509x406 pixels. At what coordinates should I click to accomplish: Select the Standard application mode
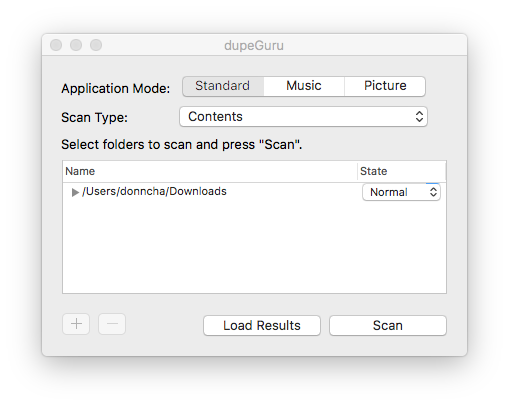[x=223, y=86]
